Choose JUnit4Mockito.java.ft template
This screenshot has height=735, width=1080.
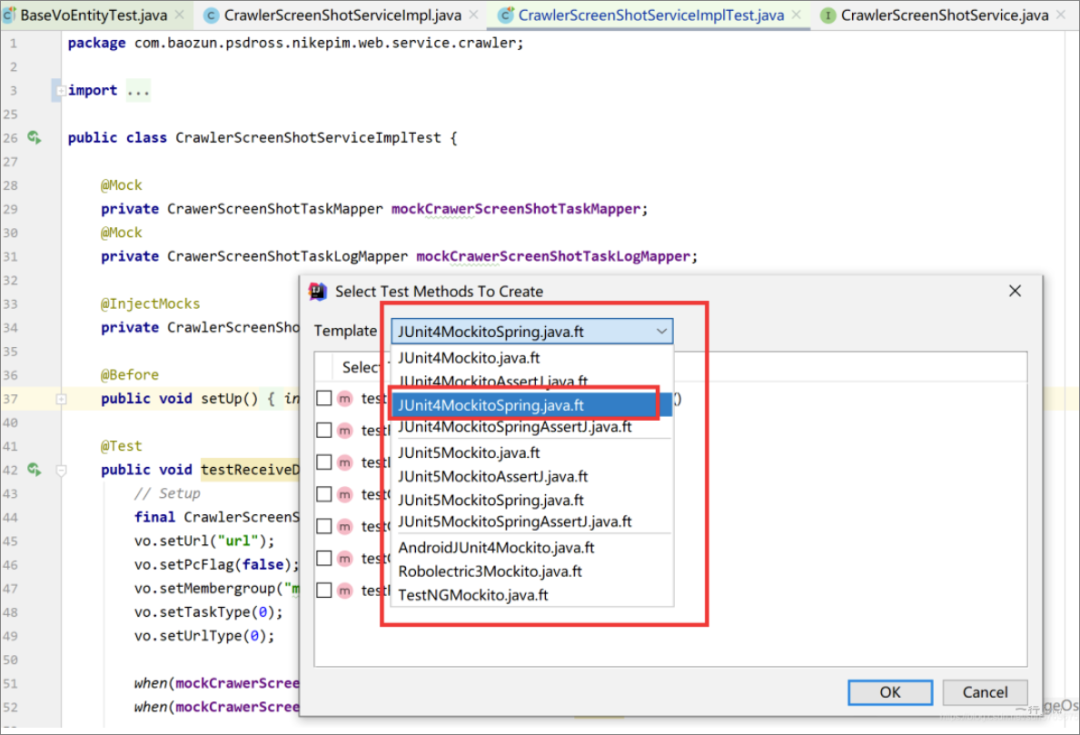[x=532, y=358]
